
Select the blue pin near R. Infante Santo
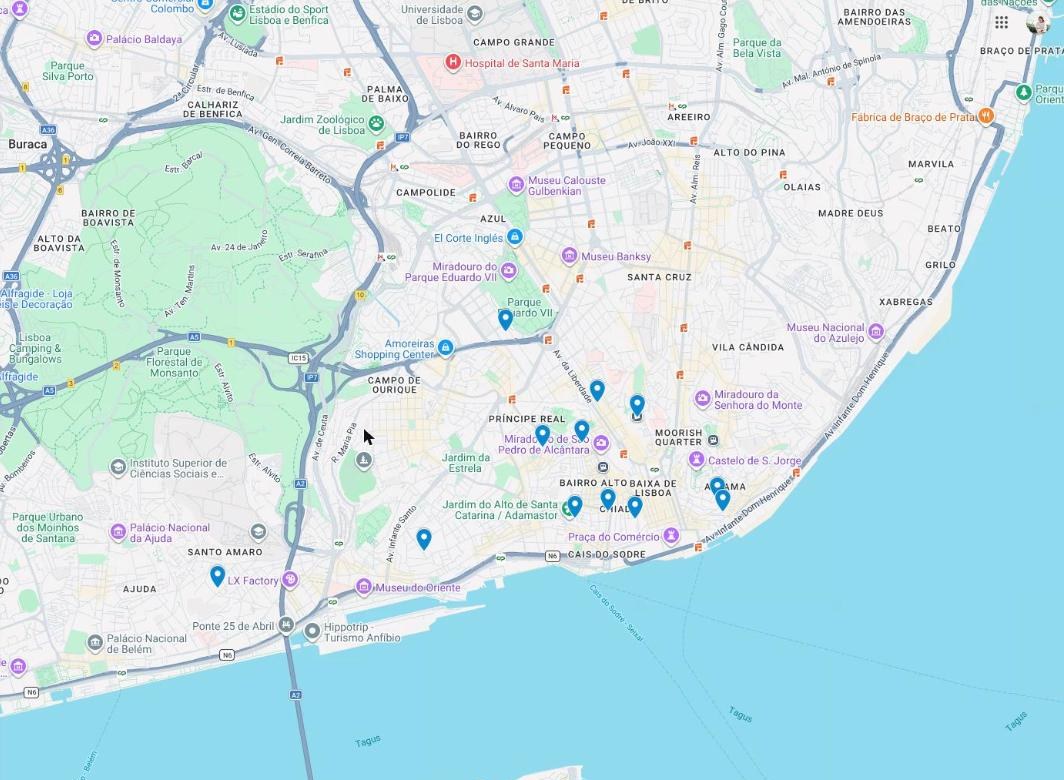click(424, 539)
